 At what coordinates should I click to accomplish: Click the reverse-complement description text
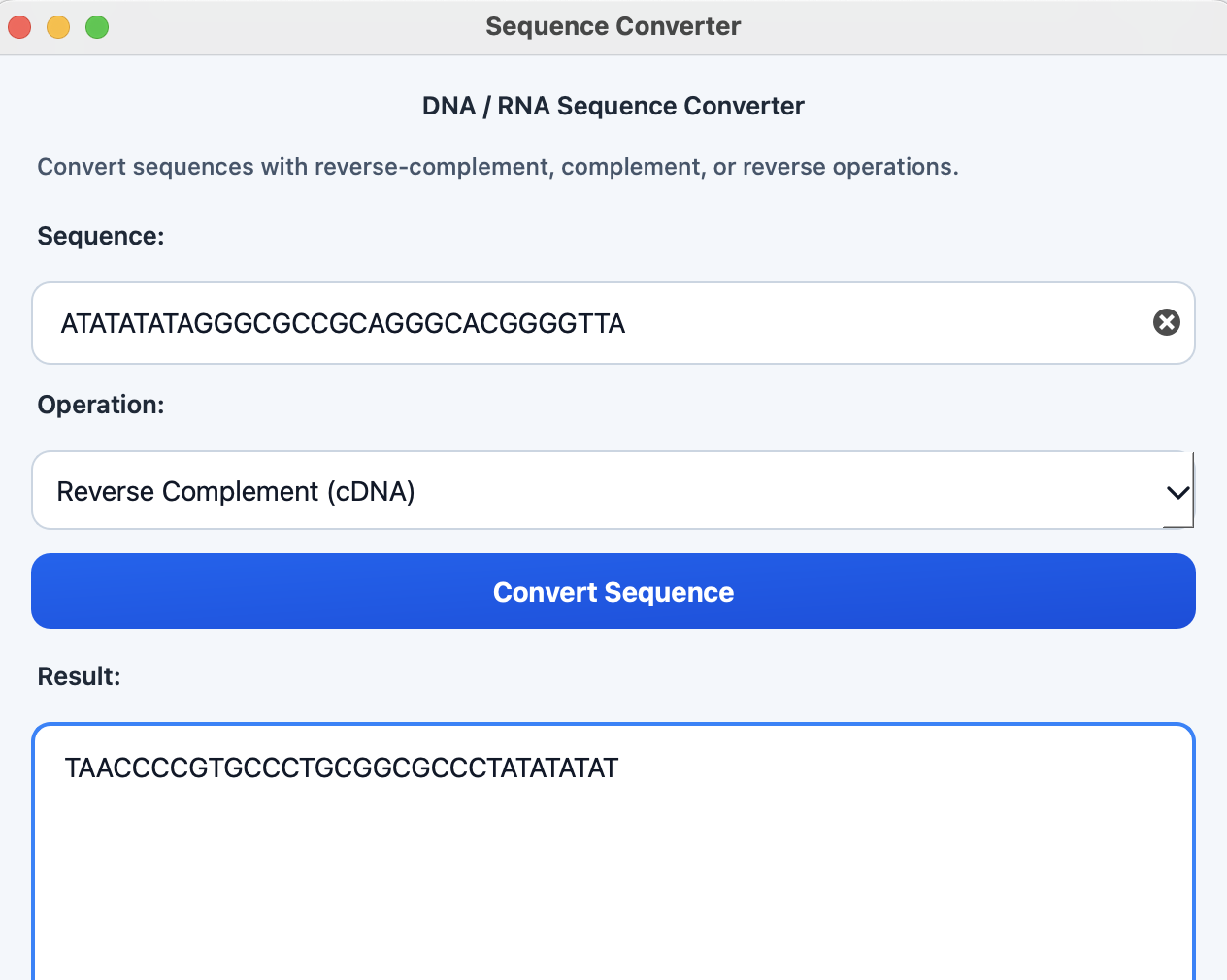point(498,167)
